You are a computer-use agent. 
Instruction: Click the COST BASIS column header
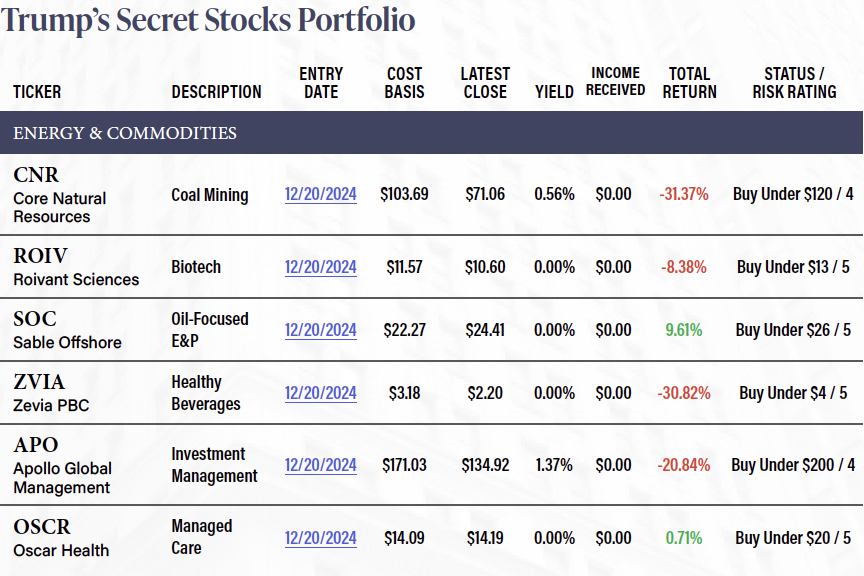404,83
